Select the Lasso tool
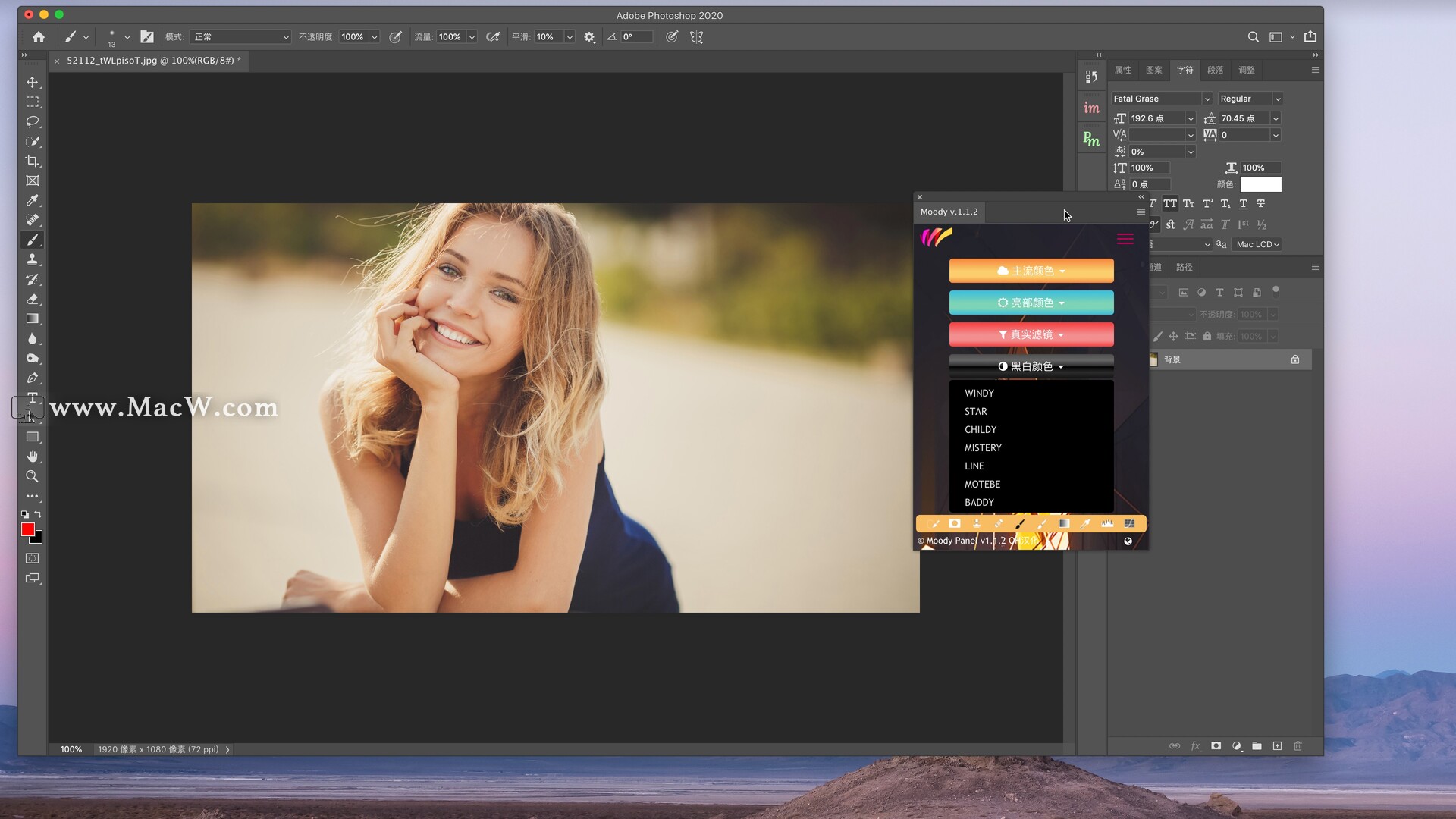1456x819 pixels. click(x=32, y=121)
